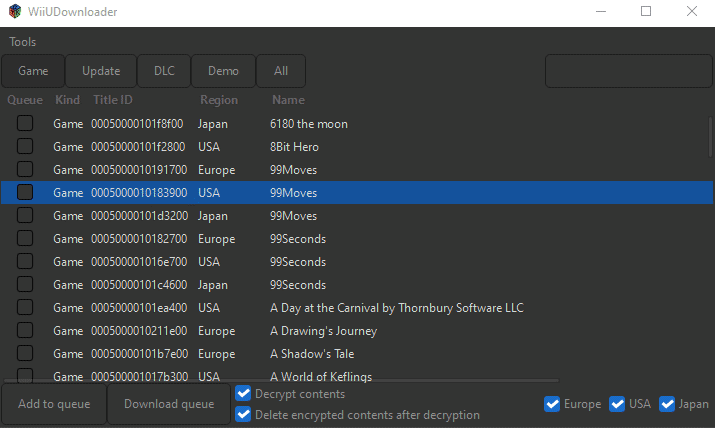This screenshot has width=715, height=428.
Task: Switch to the DLC filter tab
Action: click(x=164, y=71)
